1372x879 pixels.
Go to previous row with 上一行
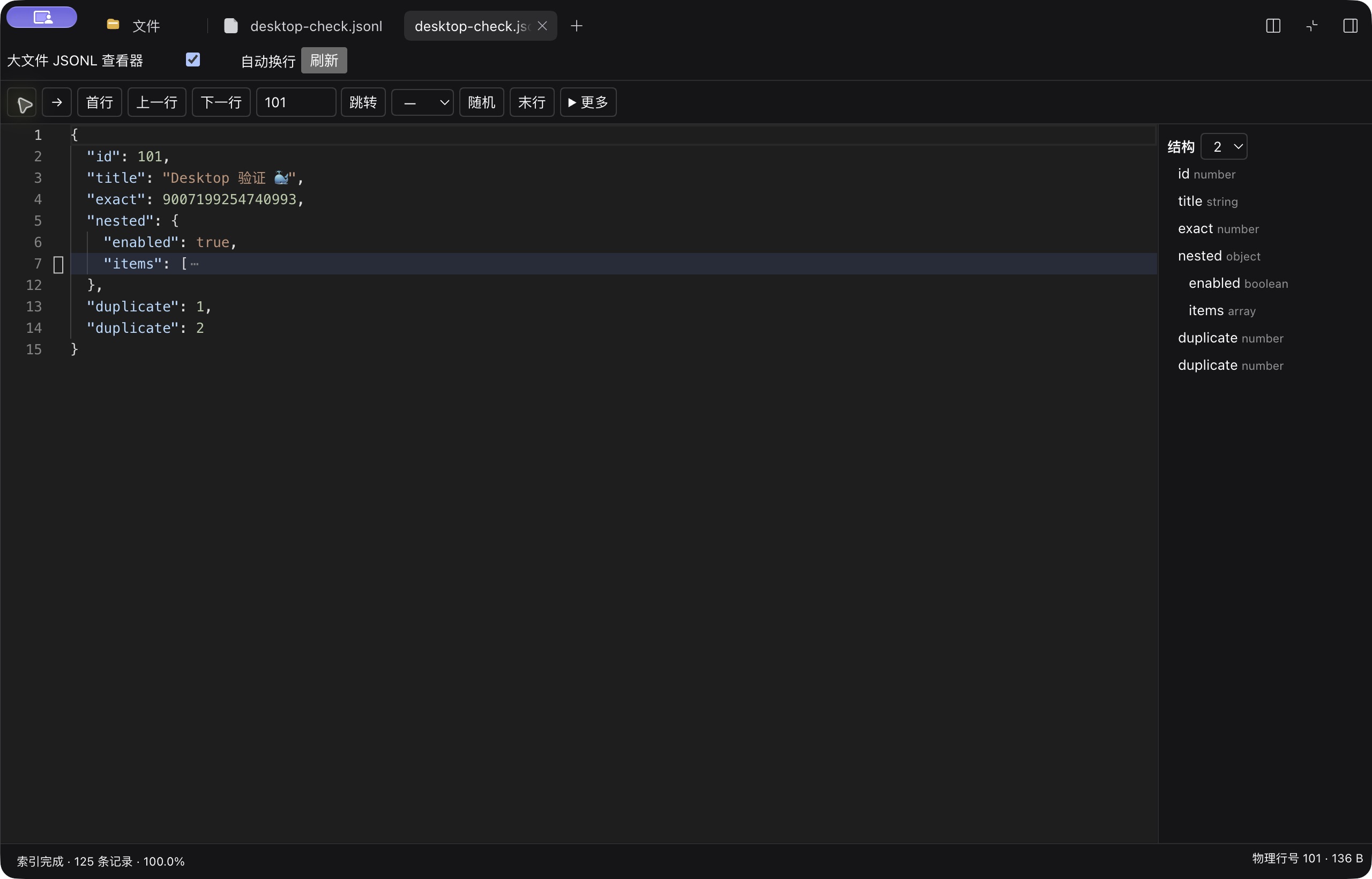click(157, 102)
